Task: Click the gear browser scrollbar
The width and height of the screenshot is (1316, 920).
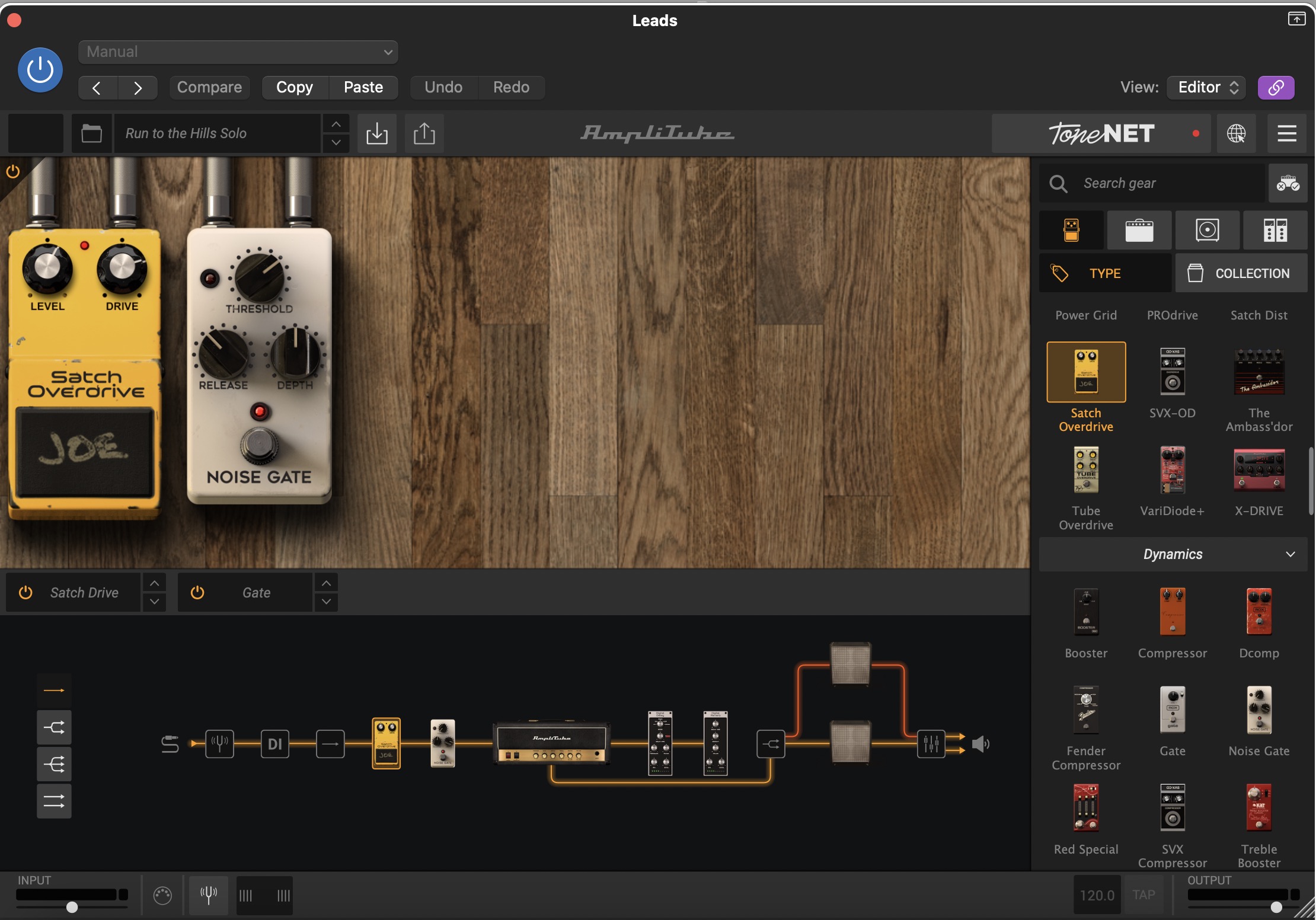Action: point(1311,481)
